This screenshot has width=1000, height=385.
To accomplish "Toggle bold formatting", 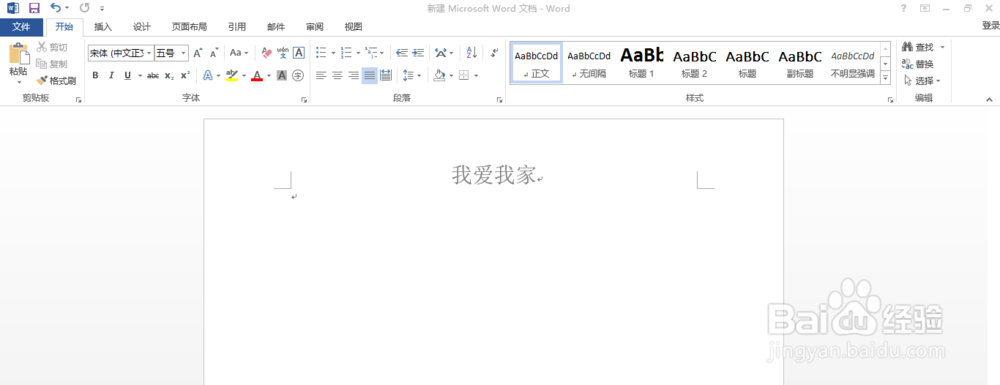I will (96, 76).
